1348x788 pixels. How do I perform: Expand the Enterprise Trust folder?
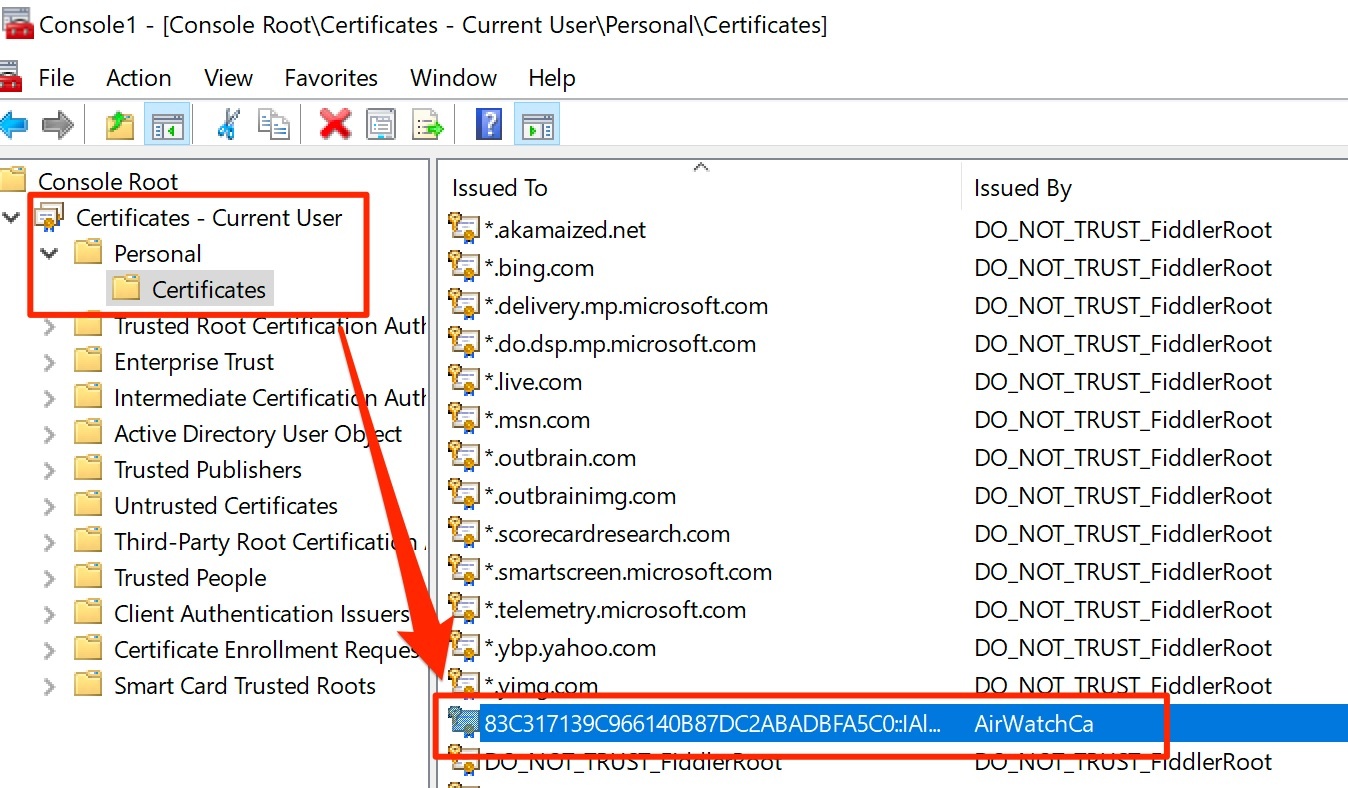pos(49,362)
